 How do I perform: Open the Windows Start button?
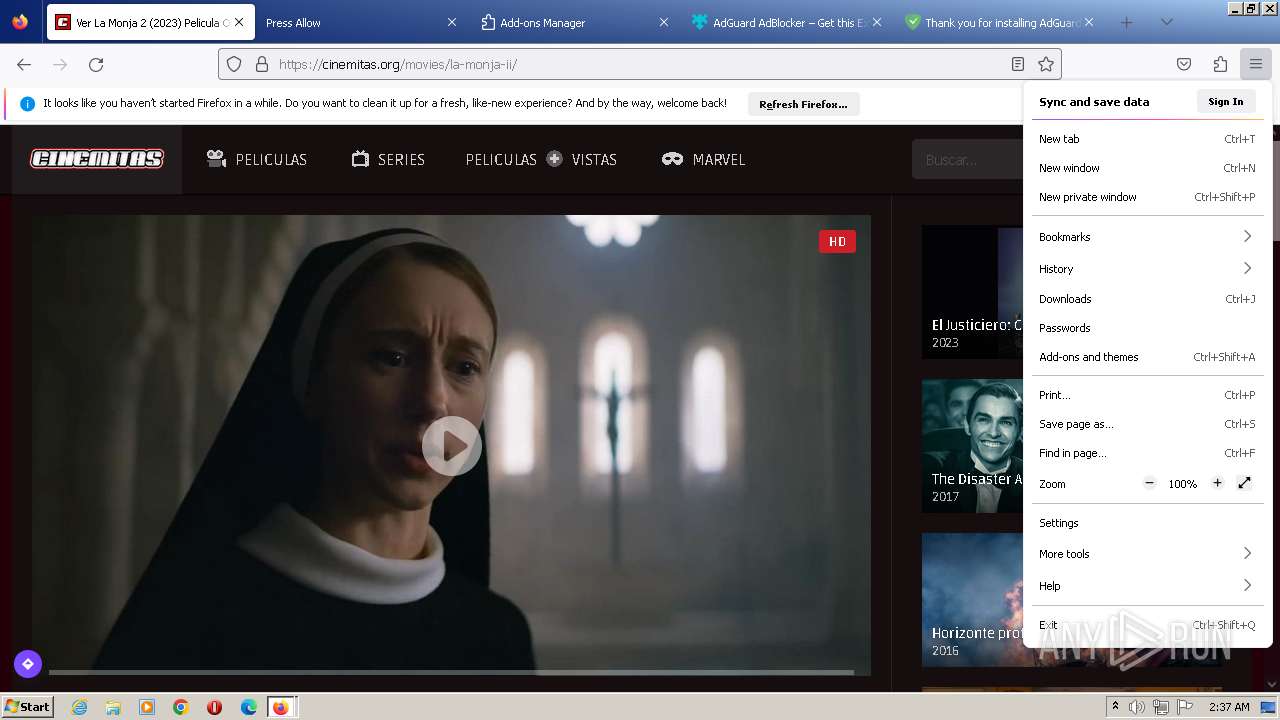[x=27, y=707]
